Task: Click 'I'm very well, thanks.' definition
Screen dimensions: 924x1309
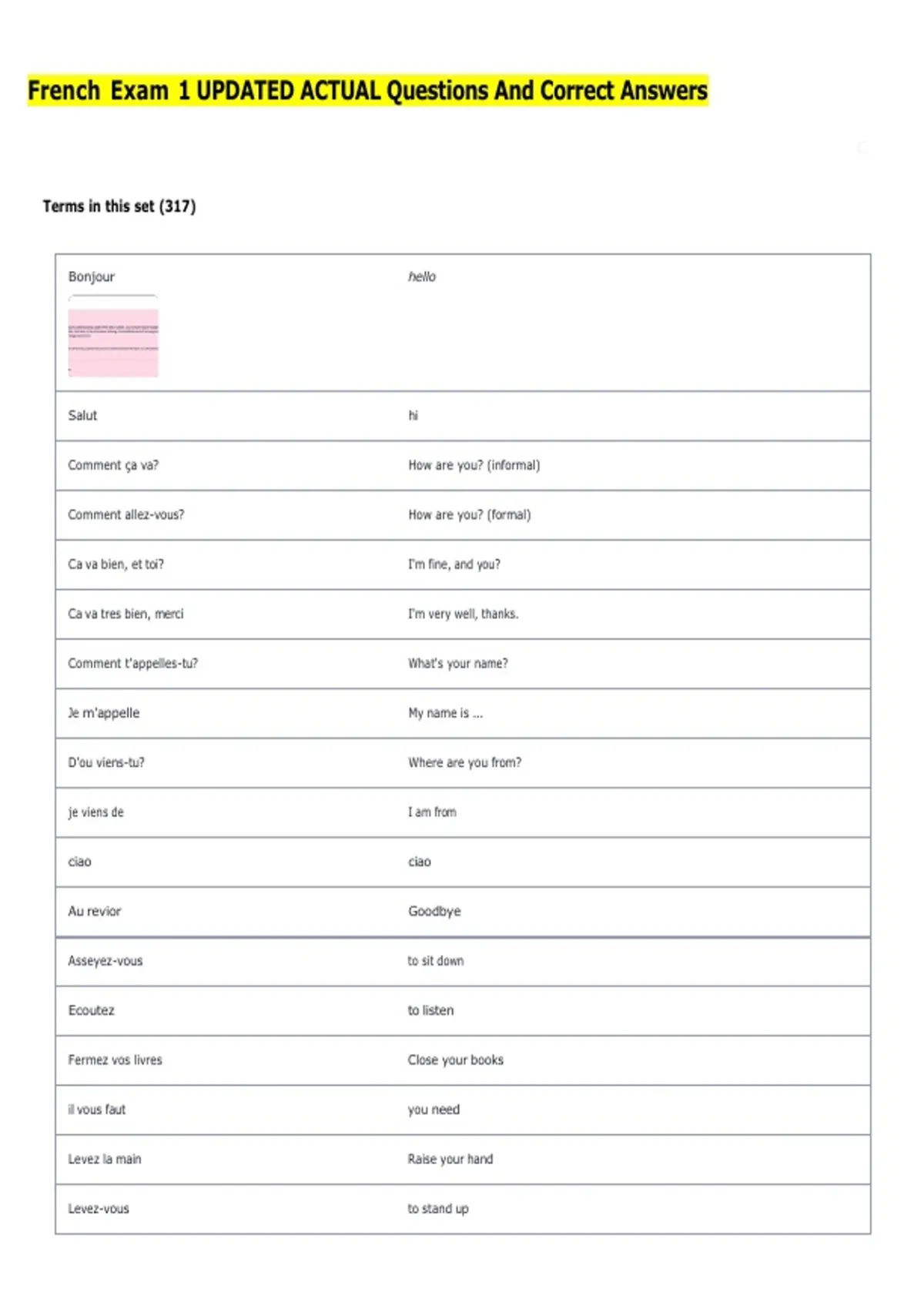Action: (464, 614)
